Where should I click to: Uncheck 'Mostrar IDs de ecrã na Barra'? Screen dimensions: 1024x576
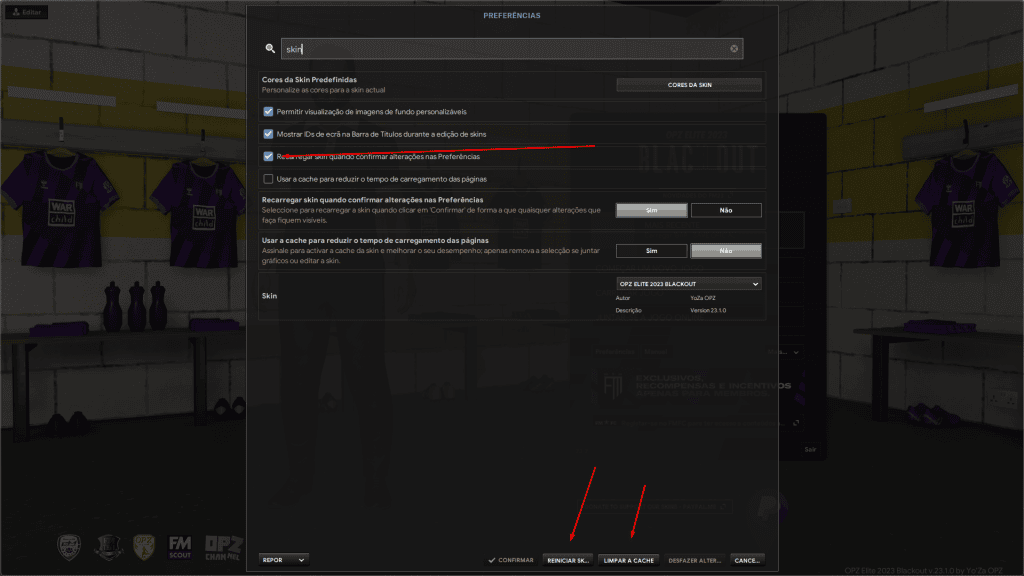point(268,134)
